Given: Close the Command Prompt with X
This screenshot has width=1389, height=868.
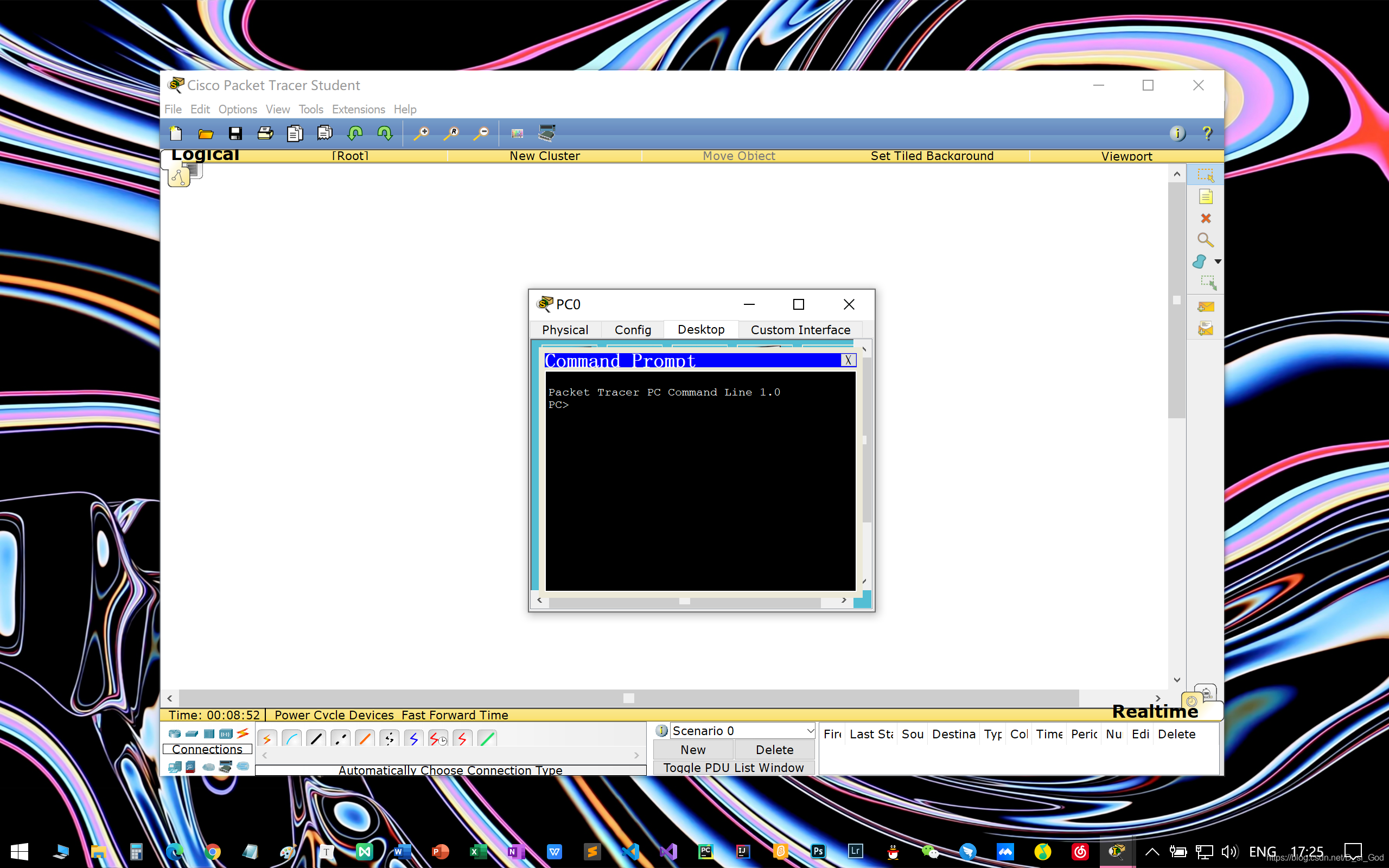Looking at the screenshot, I should click(x=848, y=360).
